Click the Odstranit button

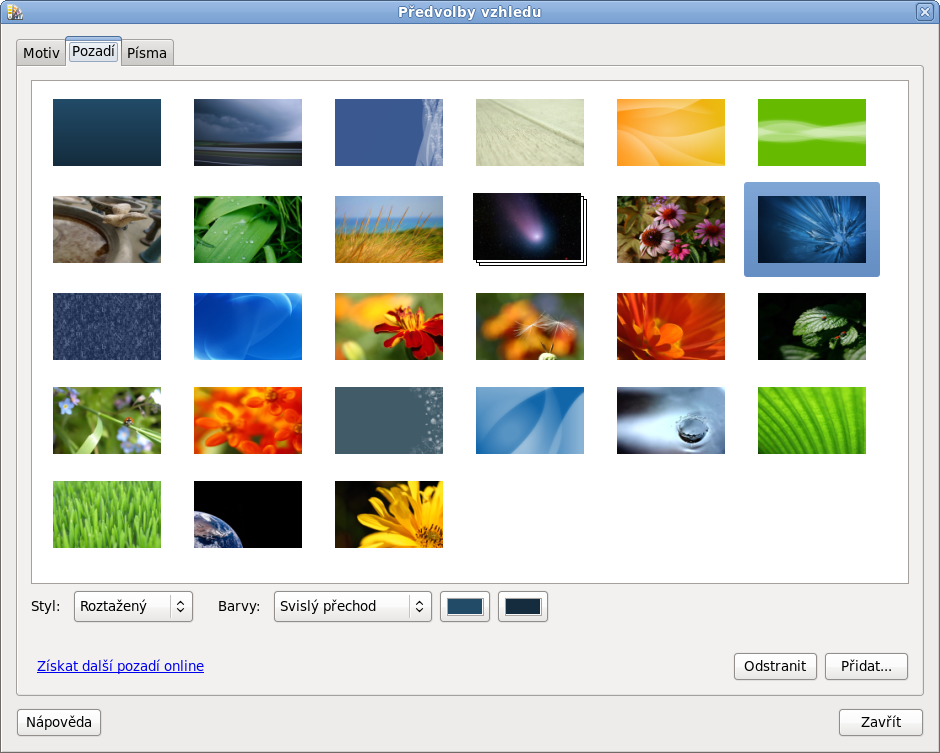(775, 666)
